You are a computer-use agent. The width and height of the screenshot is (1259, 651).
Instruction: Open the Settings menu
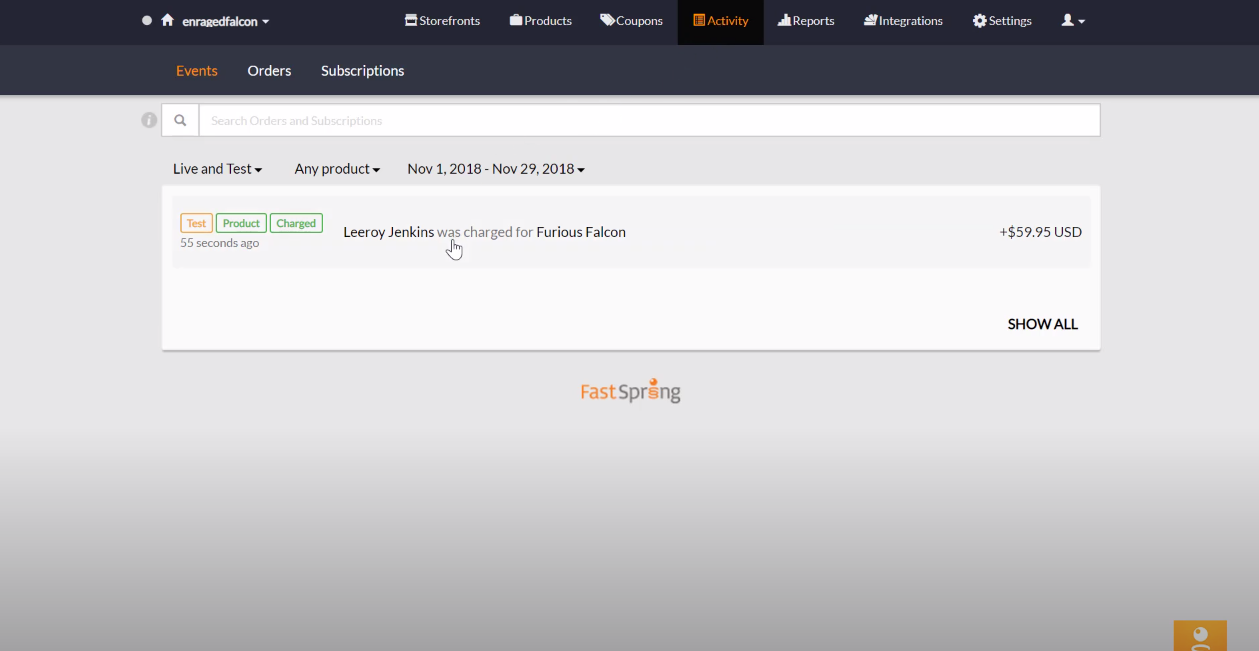point(1002,21)
